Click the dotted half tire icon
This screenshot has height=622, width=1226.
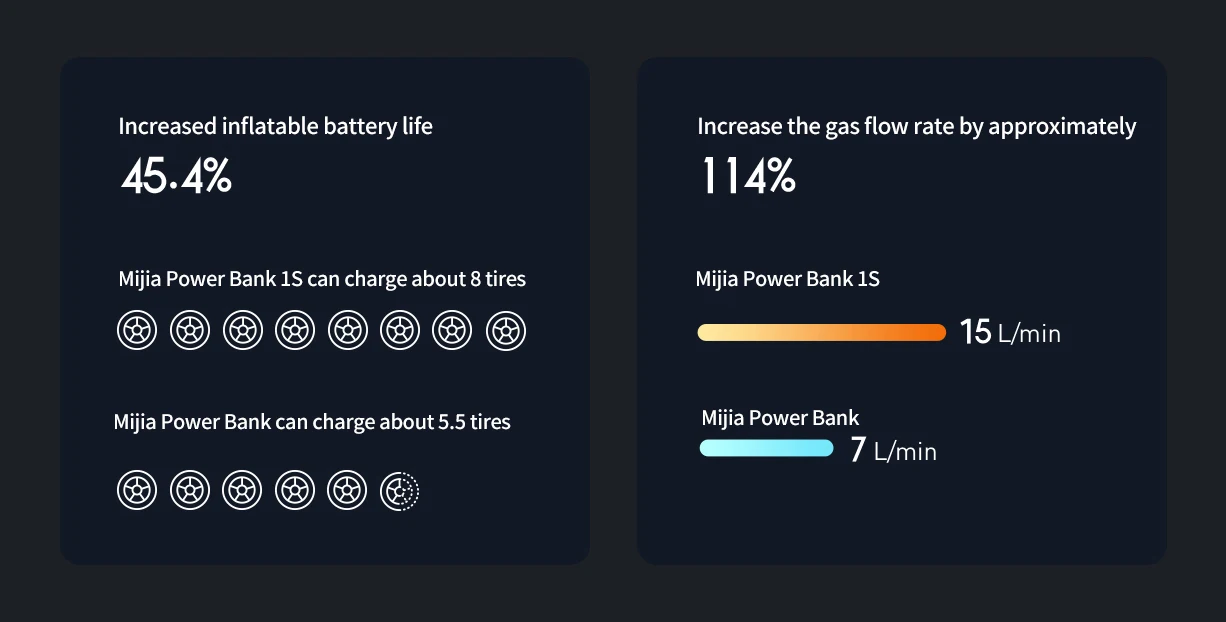[399, 491]
